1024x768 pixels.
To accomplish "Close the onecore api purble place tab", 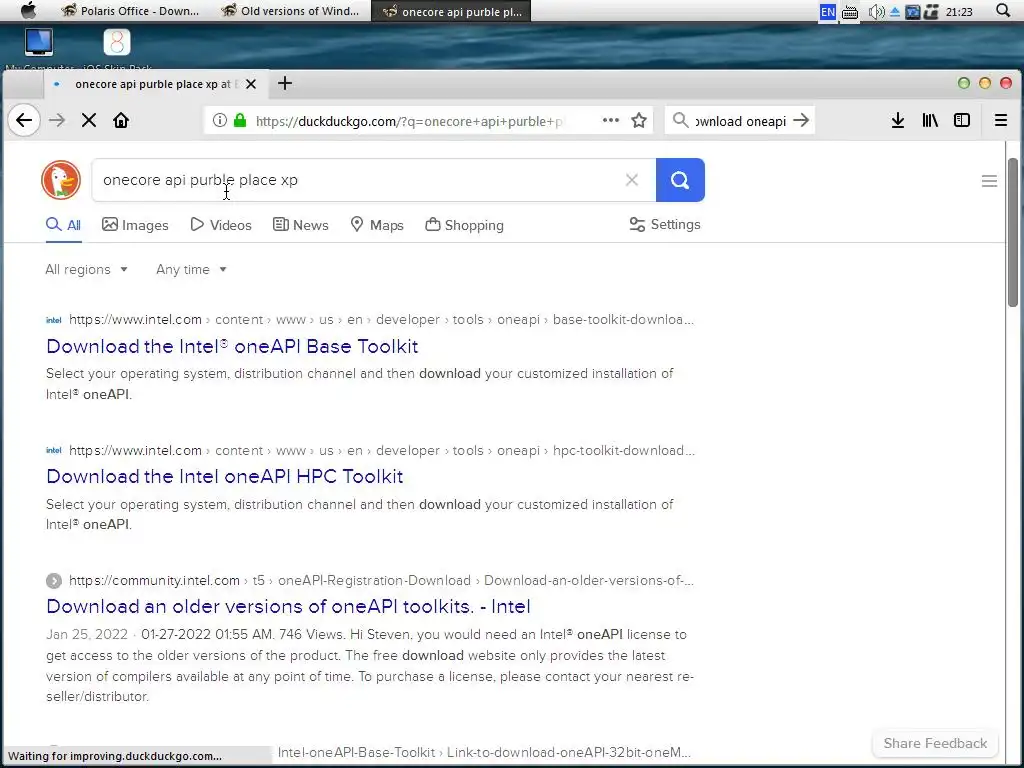I will (251, 84).
